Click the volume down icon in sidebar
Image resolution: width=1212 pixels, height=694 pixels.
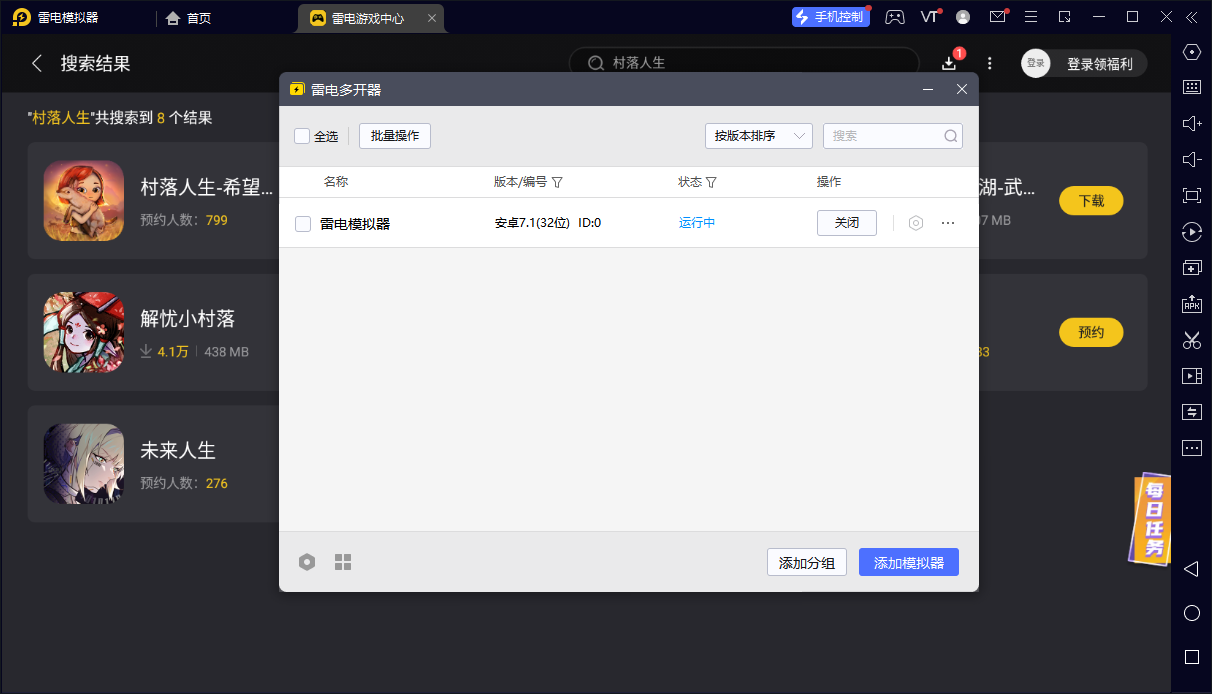point(1191,159)
